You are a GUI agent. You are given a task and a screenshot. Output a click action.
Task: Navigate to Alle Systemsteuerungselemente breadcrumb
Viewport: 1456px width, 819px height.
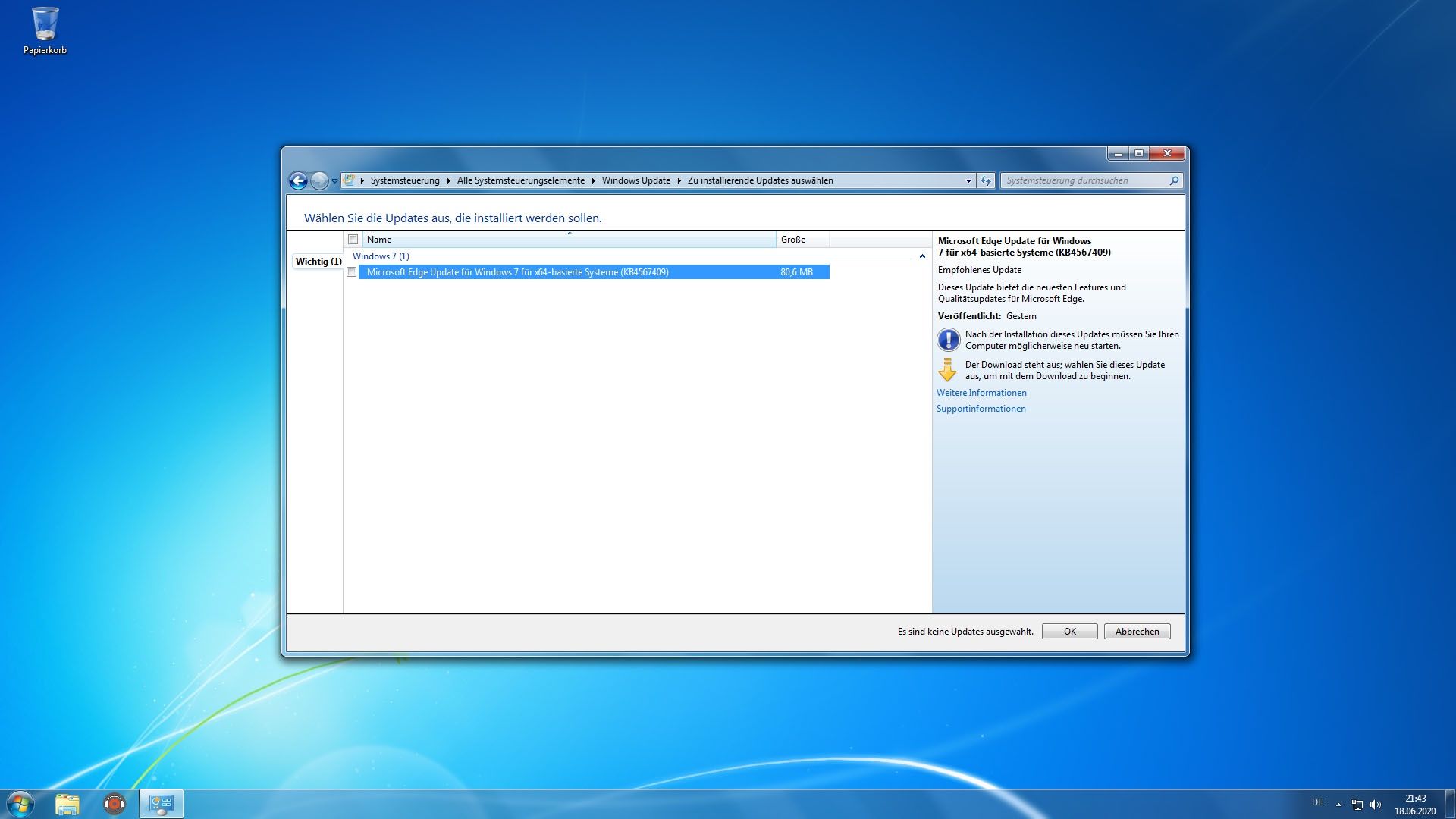(x=521, y=180)
